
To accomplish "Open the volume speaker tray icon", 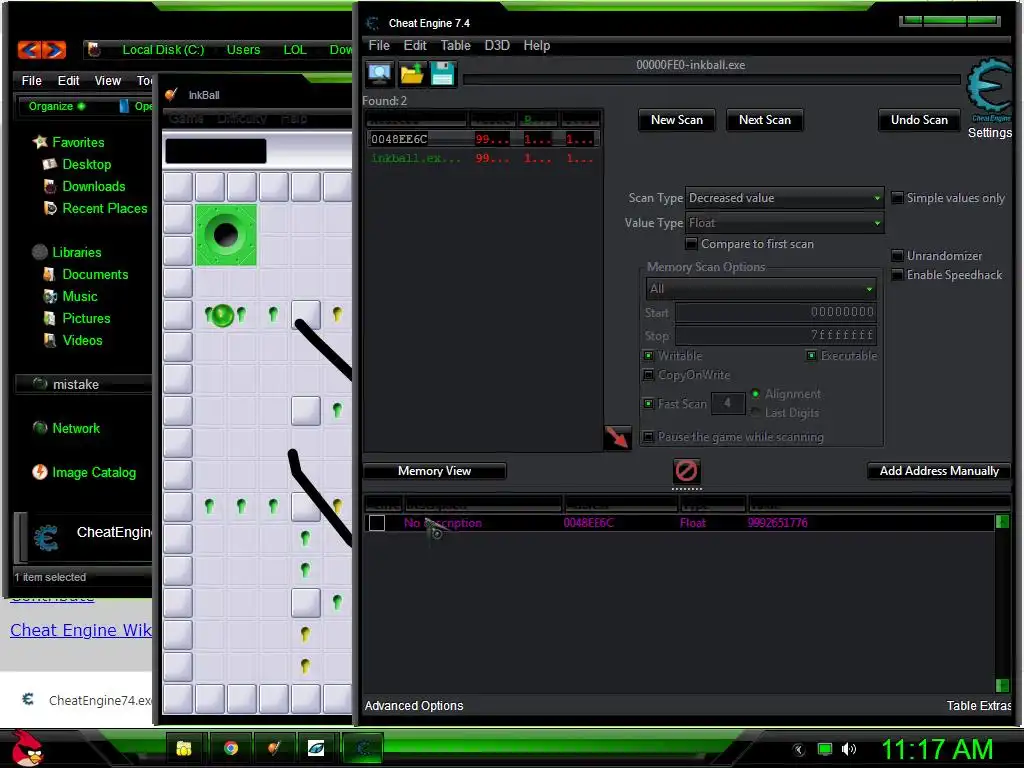I will tap(848, 749).
